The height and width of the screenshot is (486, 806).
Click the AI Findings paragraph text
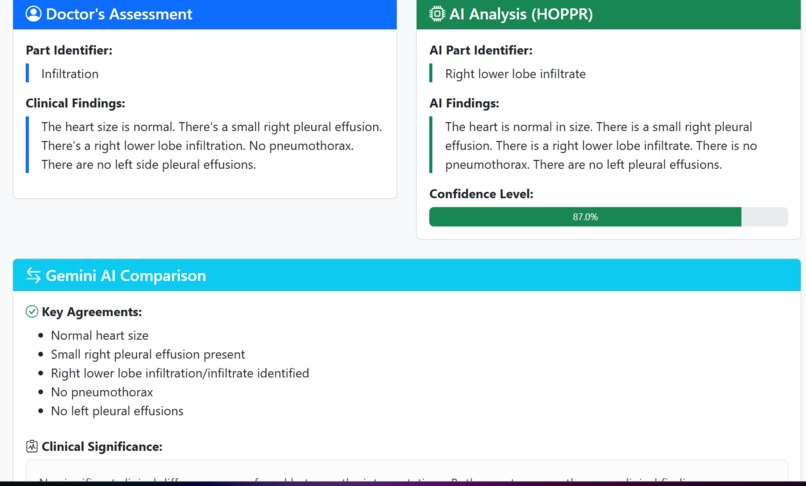click(601, 146)
